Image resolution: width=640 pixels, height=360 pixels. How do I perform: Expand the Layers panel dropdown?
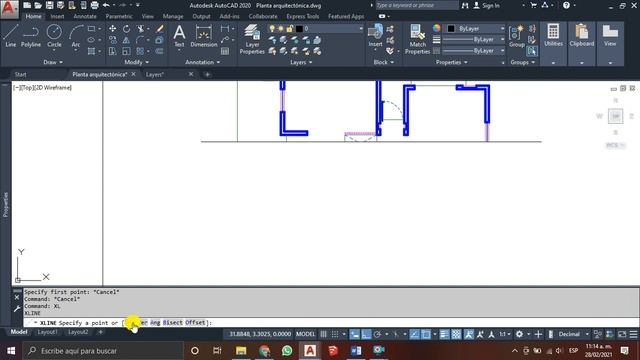tap(301, 62)
